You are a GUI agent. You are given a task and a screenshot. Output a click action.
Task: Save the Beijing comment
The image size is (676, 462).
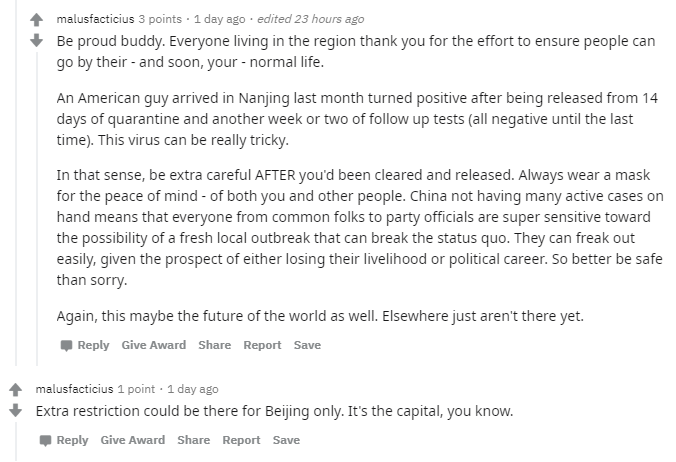(x=286, y=440)
